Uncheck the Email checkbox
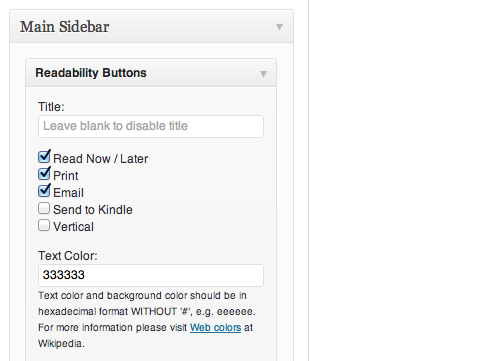Screen dimensions: 480x361 click(x=44, y=190)
